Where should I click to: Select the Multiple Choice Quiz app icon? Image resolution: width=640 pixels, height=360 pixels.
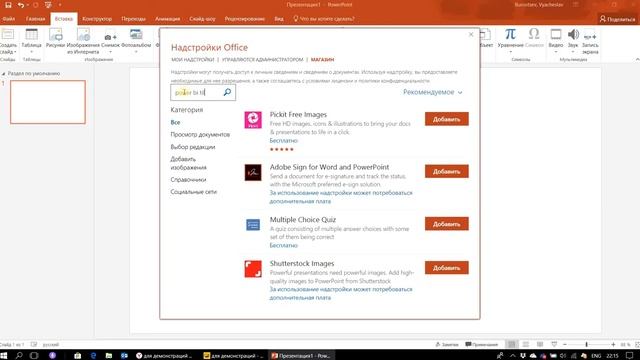[x=253, y=225]
